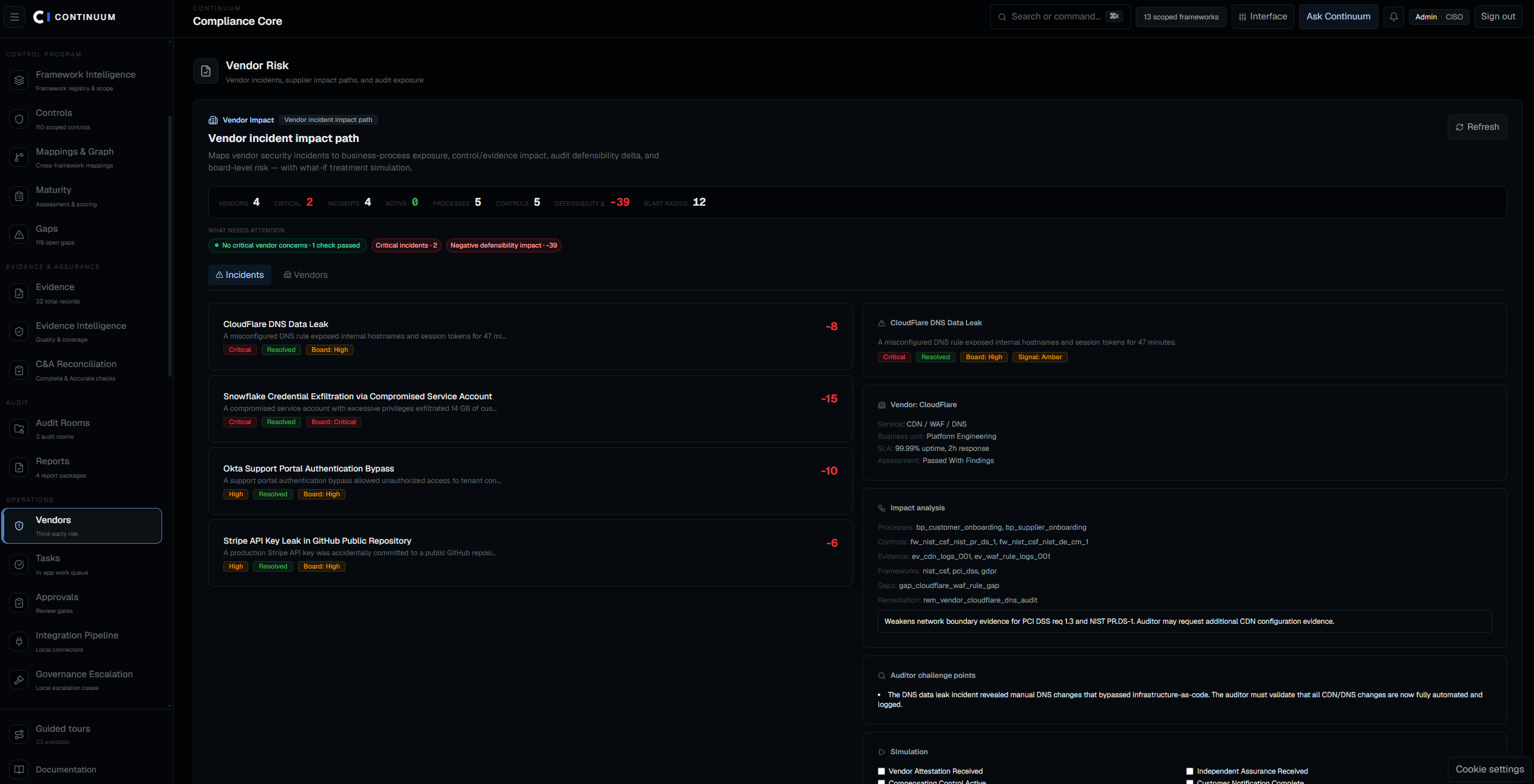Select the CloudFlare DNS Data Leak incident card
This screenshot has height=784, width=1534.
530,336
